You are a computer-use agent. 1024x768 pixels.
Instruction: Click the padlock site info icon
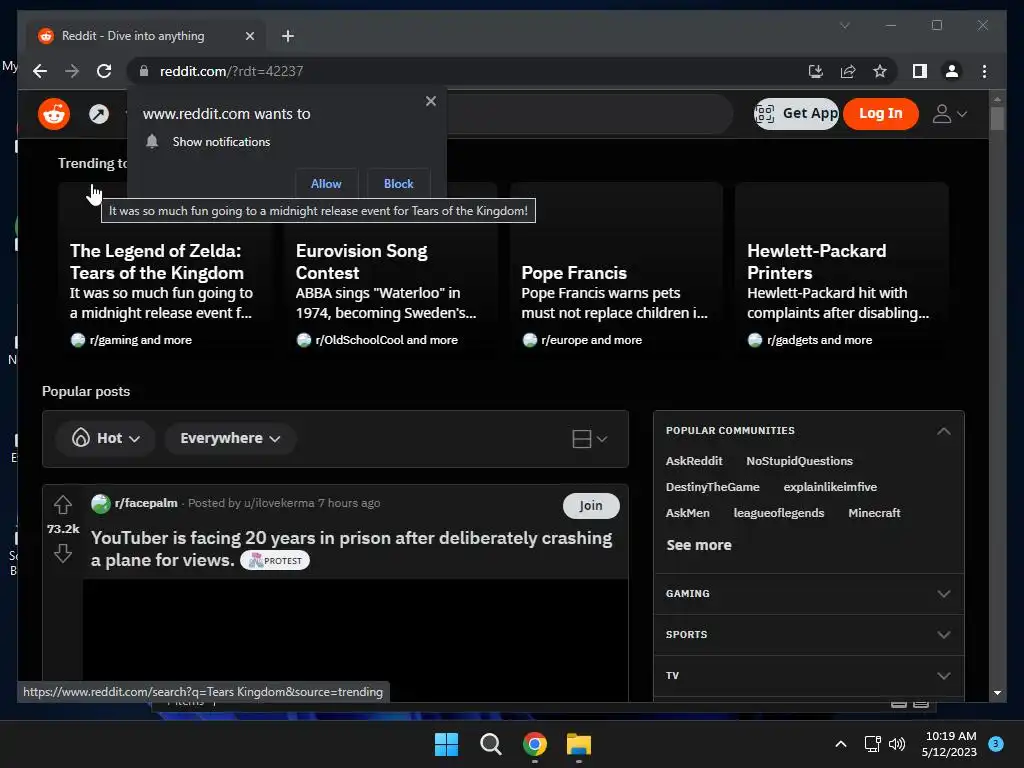(144, 71)
